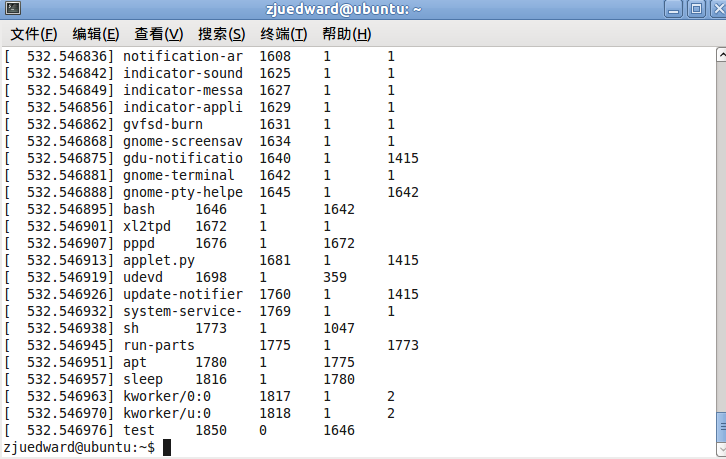Click the text kworker/u:0

[167, 414]
